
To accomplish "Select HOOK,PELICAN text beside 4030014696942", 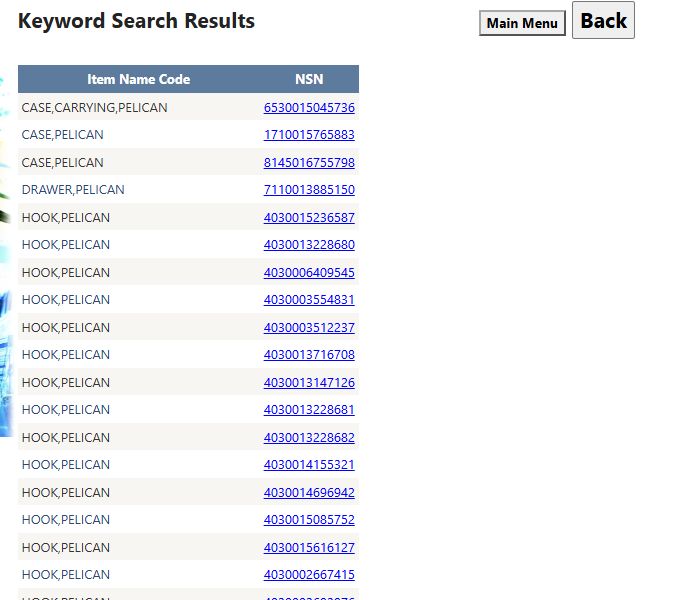I will 66,492.
